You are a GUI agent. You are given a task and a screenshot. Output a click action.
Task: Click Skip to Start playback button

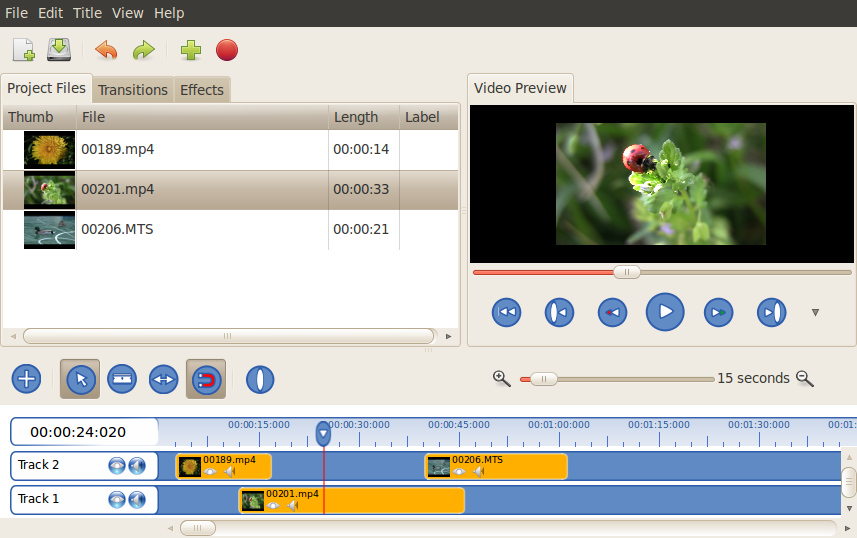[x=507, y=313]
